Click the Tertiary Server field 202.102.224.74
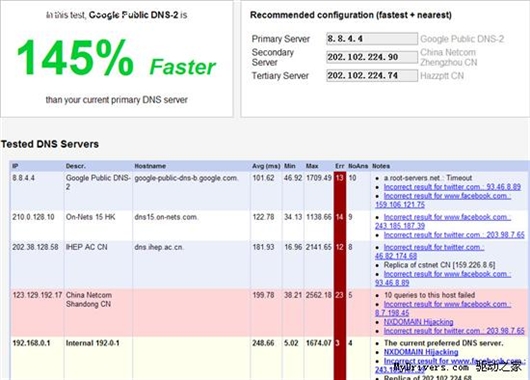Viewport: 530px width, 380px height. 372,75
